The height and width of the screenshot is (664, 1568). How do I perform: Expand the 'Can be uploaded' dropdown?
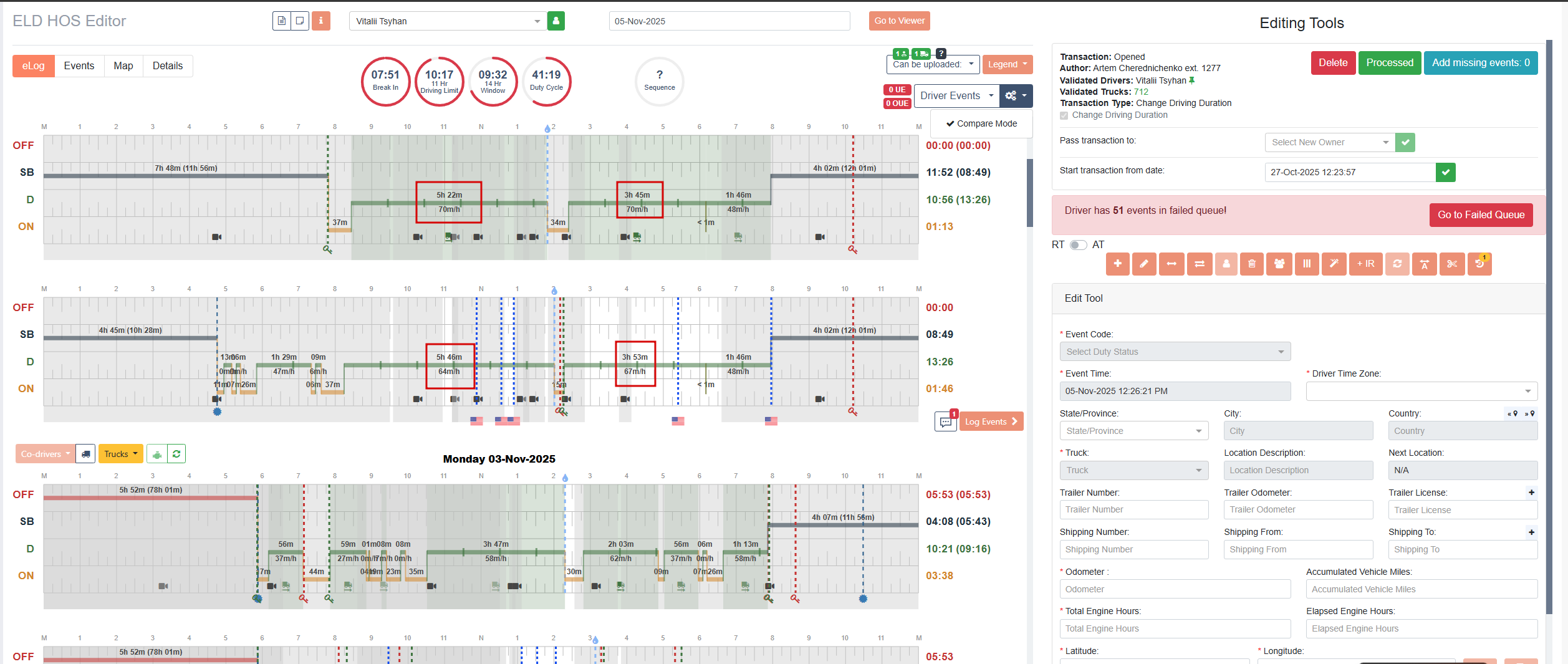click(x=933, y=64)
